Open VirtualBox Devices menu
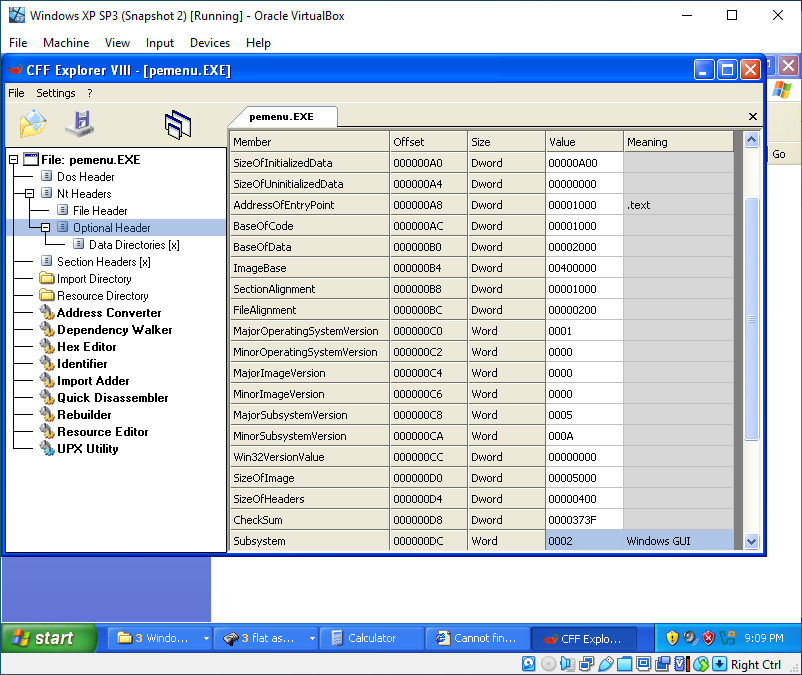This screenshot has width=802, height=675. point(210,43)
